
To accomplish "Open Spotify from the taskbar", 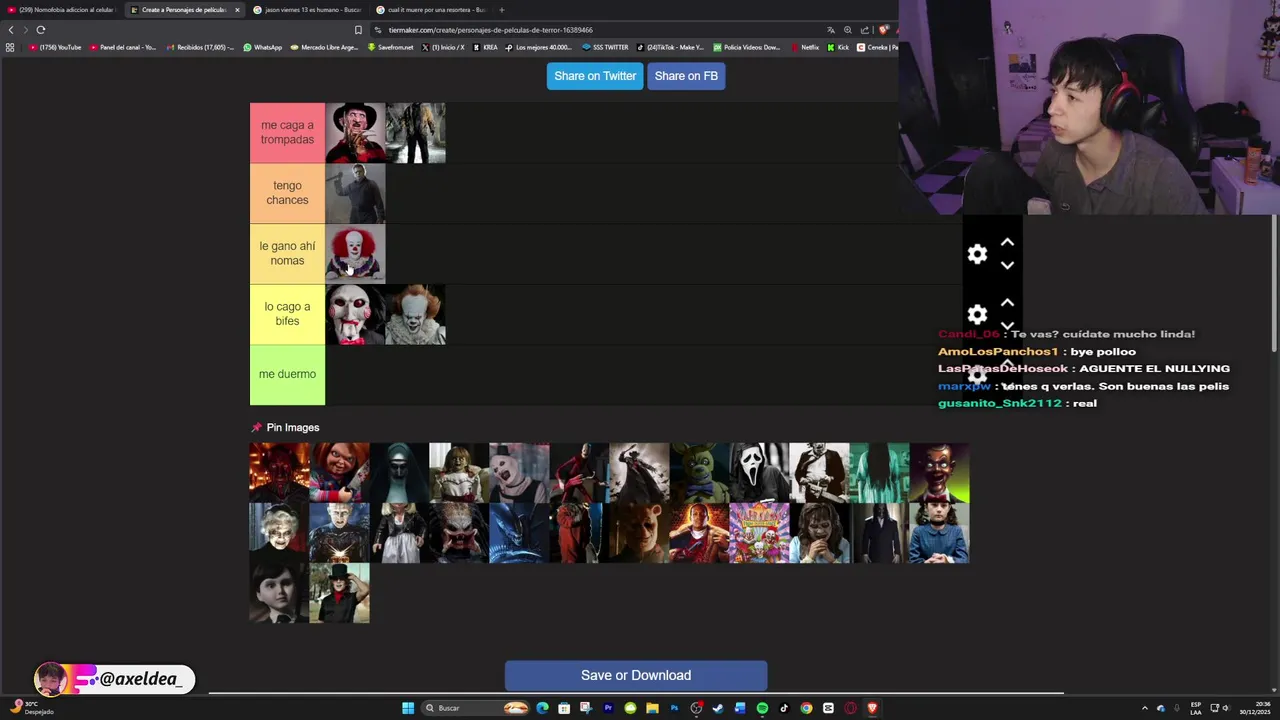I will click(x=762, y=708).
